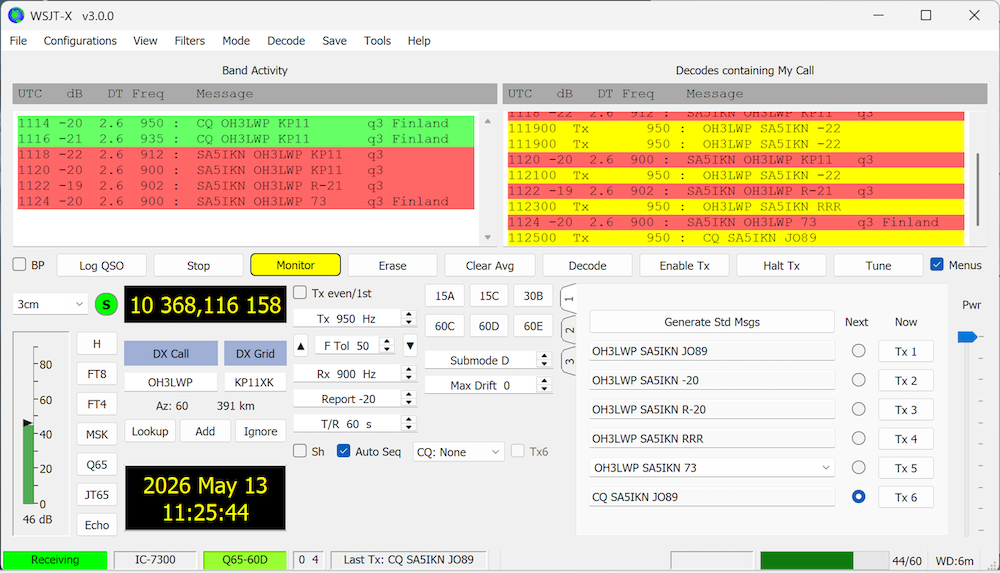Select Next radio for OH3LWP SA5IKN RRR
Viewport: 1000px width, 573px height.
tap(858, 438)
